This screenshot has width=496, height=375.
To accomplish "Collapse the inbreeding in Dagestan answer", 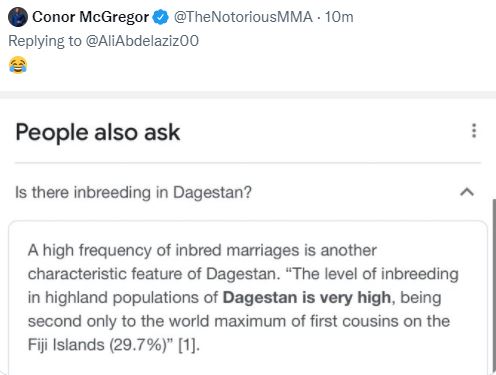I will pyautogui.click(x=467, y=192).
